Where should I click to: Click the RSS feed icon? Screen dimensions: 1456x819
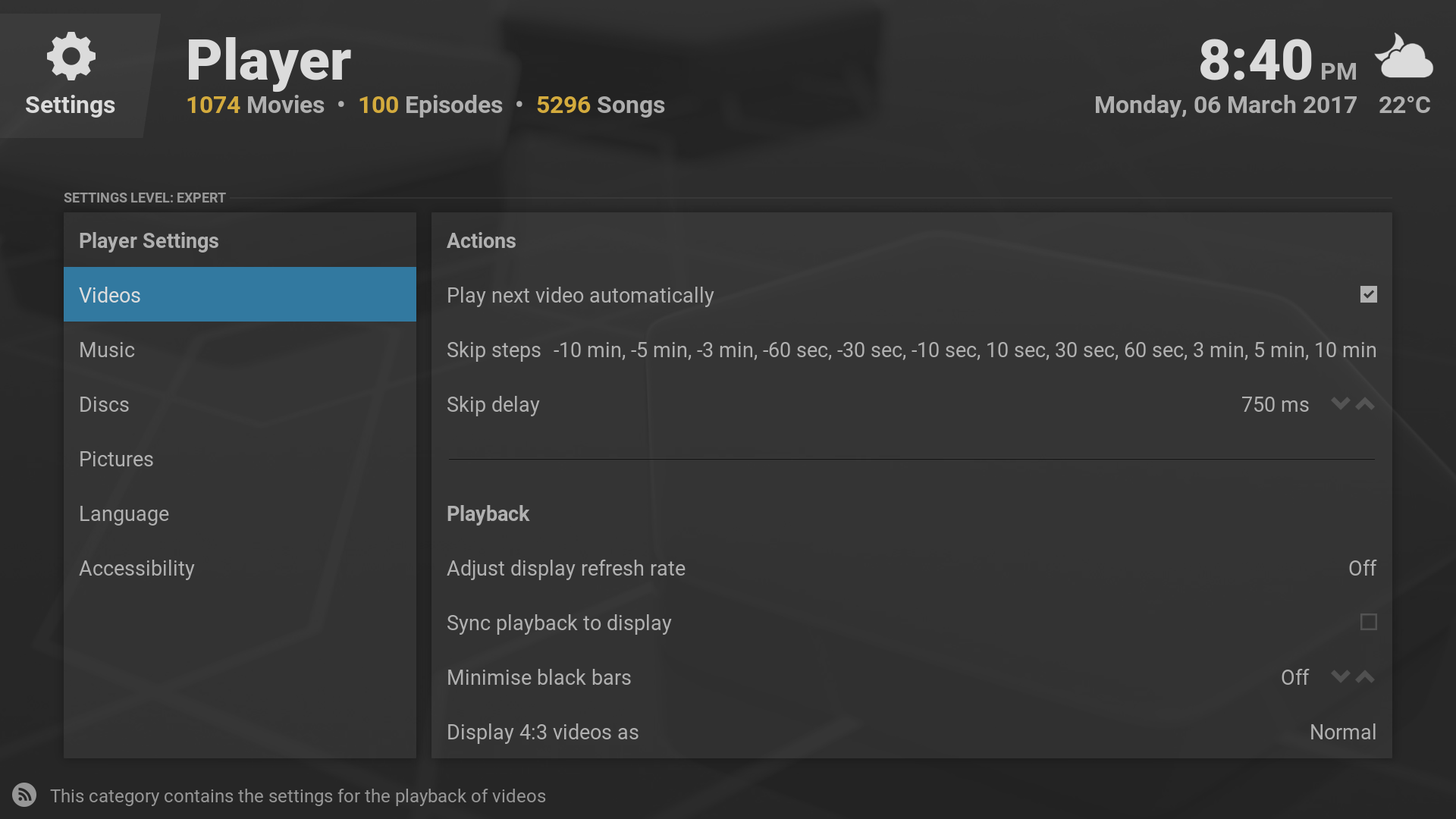[x=24, y=795]
